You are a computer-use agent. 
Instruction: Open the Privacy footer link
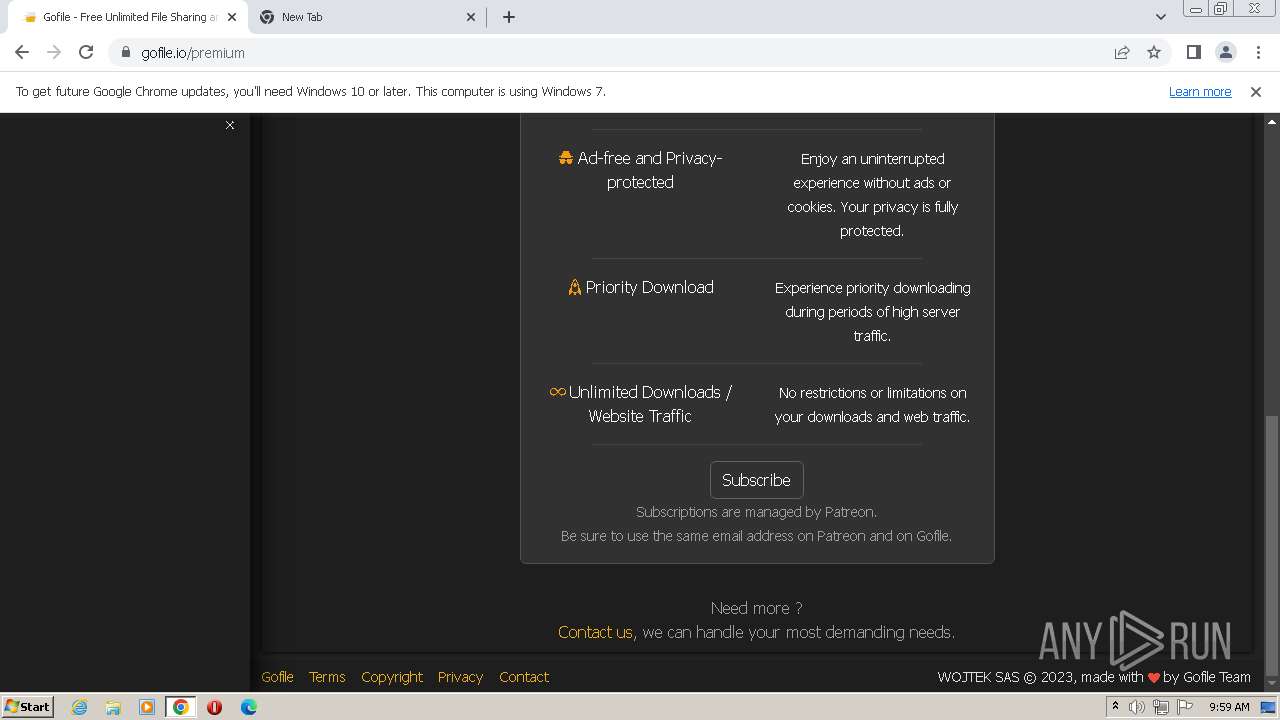460,677
